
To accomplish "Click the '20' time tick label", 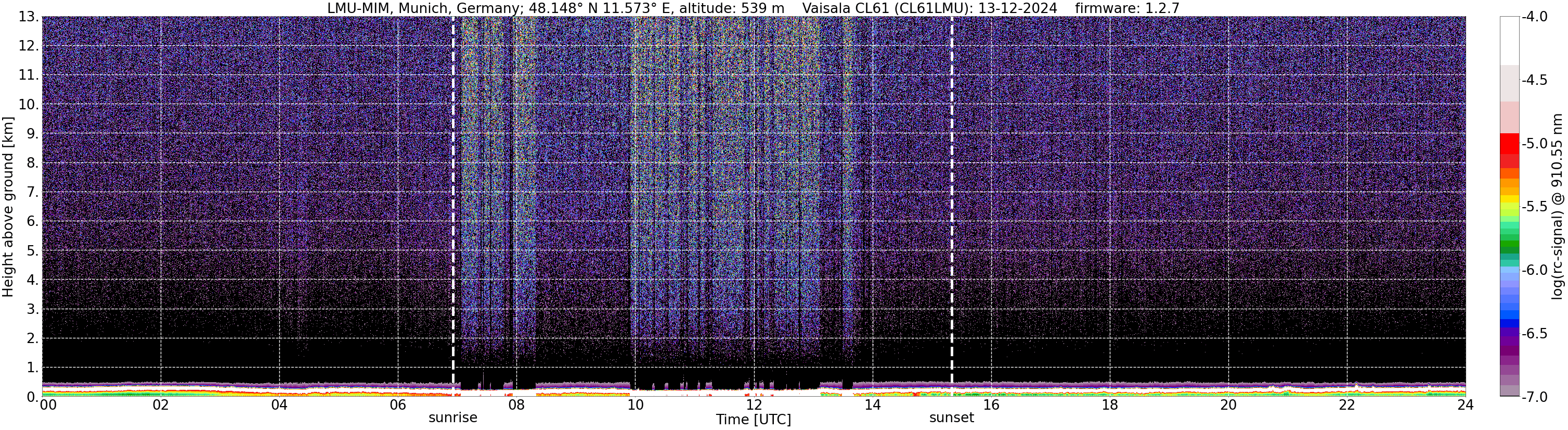I will point(1228,405).
